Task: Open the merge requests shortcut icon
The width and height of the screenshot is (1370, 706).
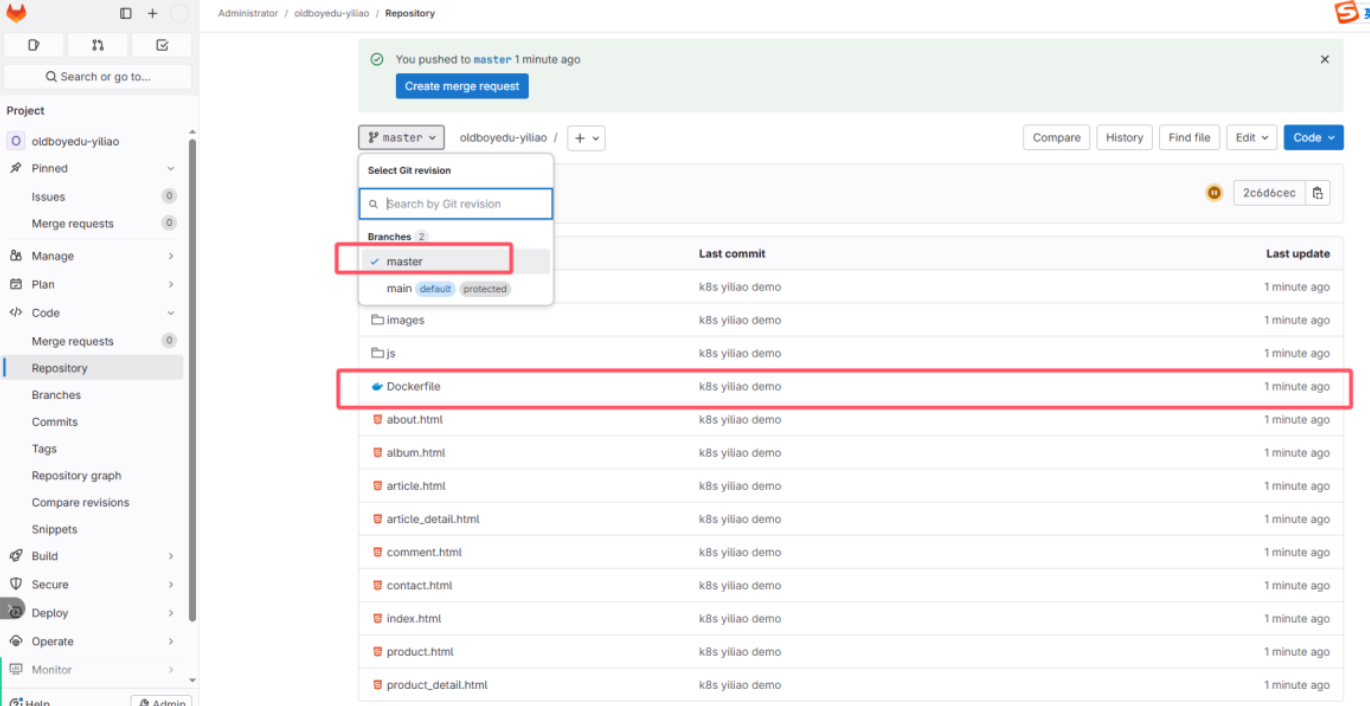Action: tap(97, 45)
